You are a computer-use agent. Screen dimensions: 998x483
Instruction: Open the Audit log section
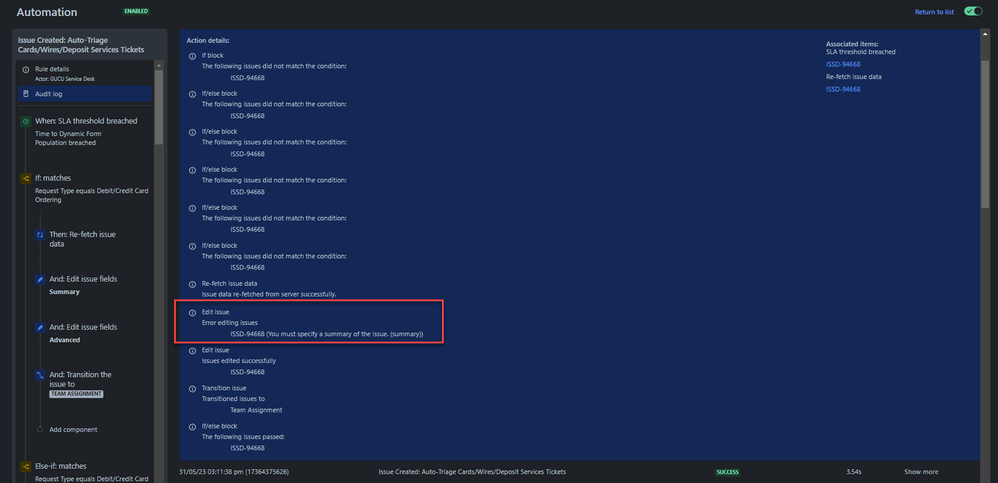click(x=85, y=94)
